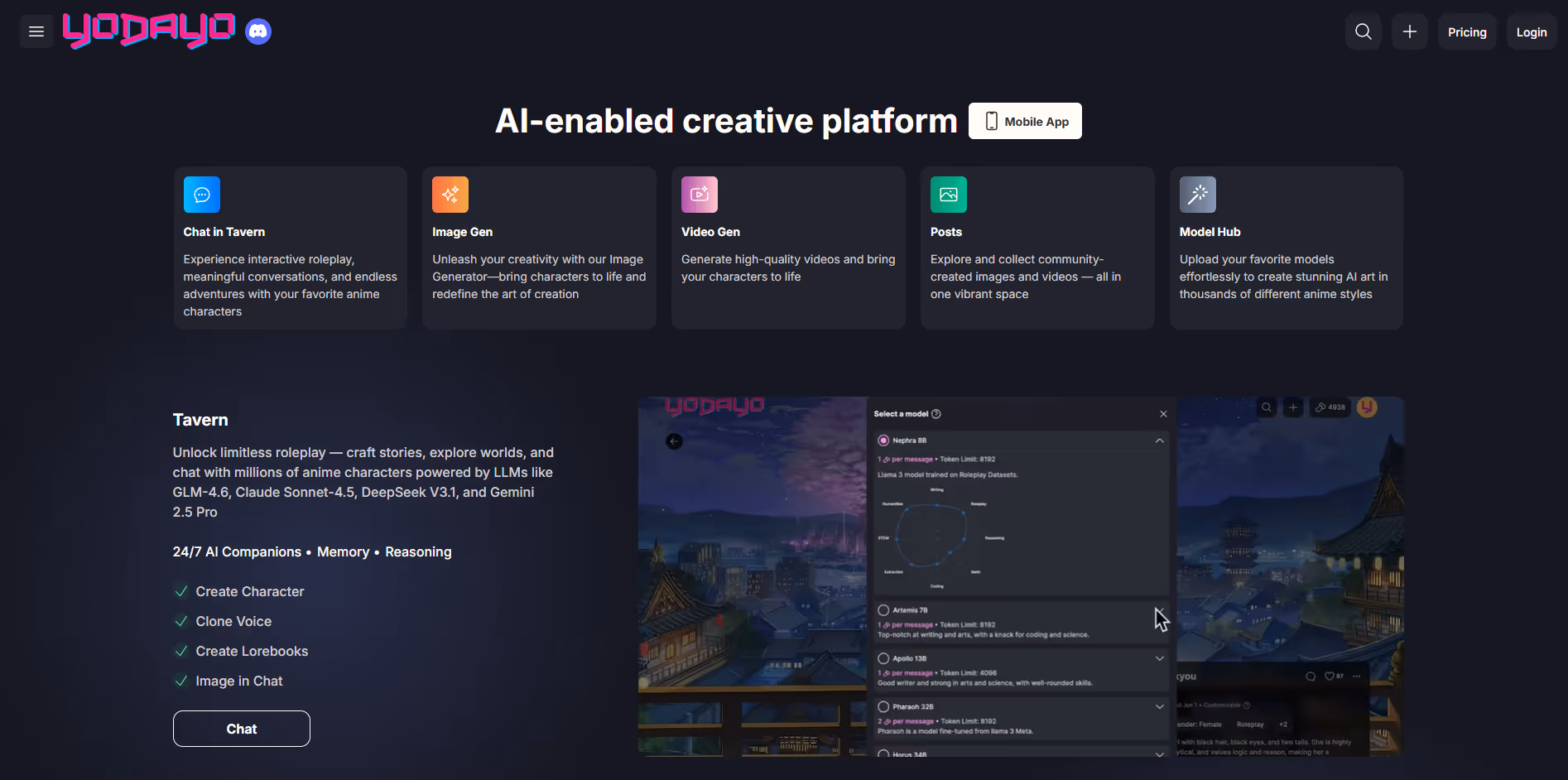Click the Chat button under Tavern
1568x780 pixels.
[x=242, y=729]
